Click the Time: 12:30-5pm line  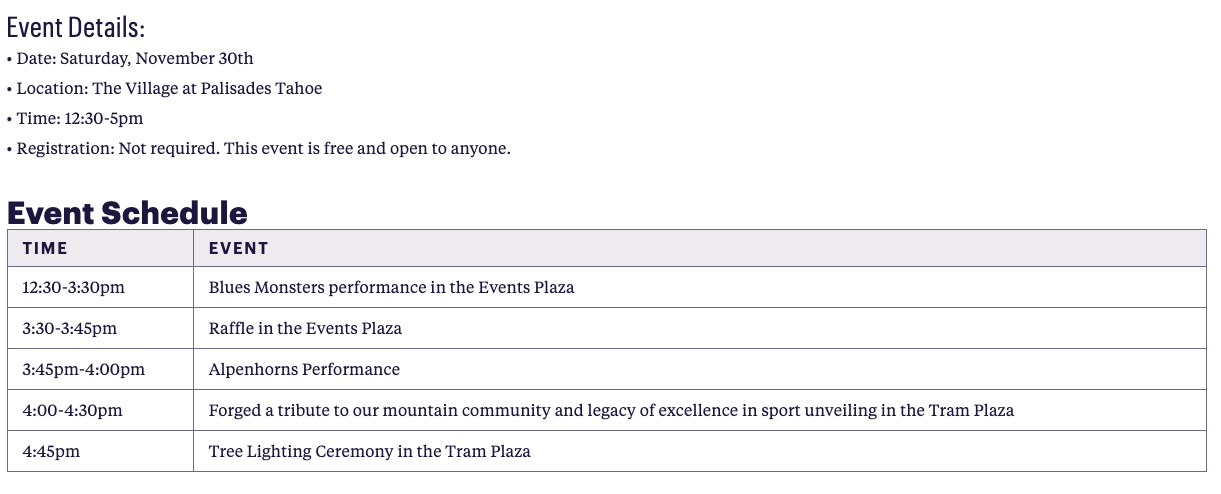pyautogui.click(x=75, y=118)
